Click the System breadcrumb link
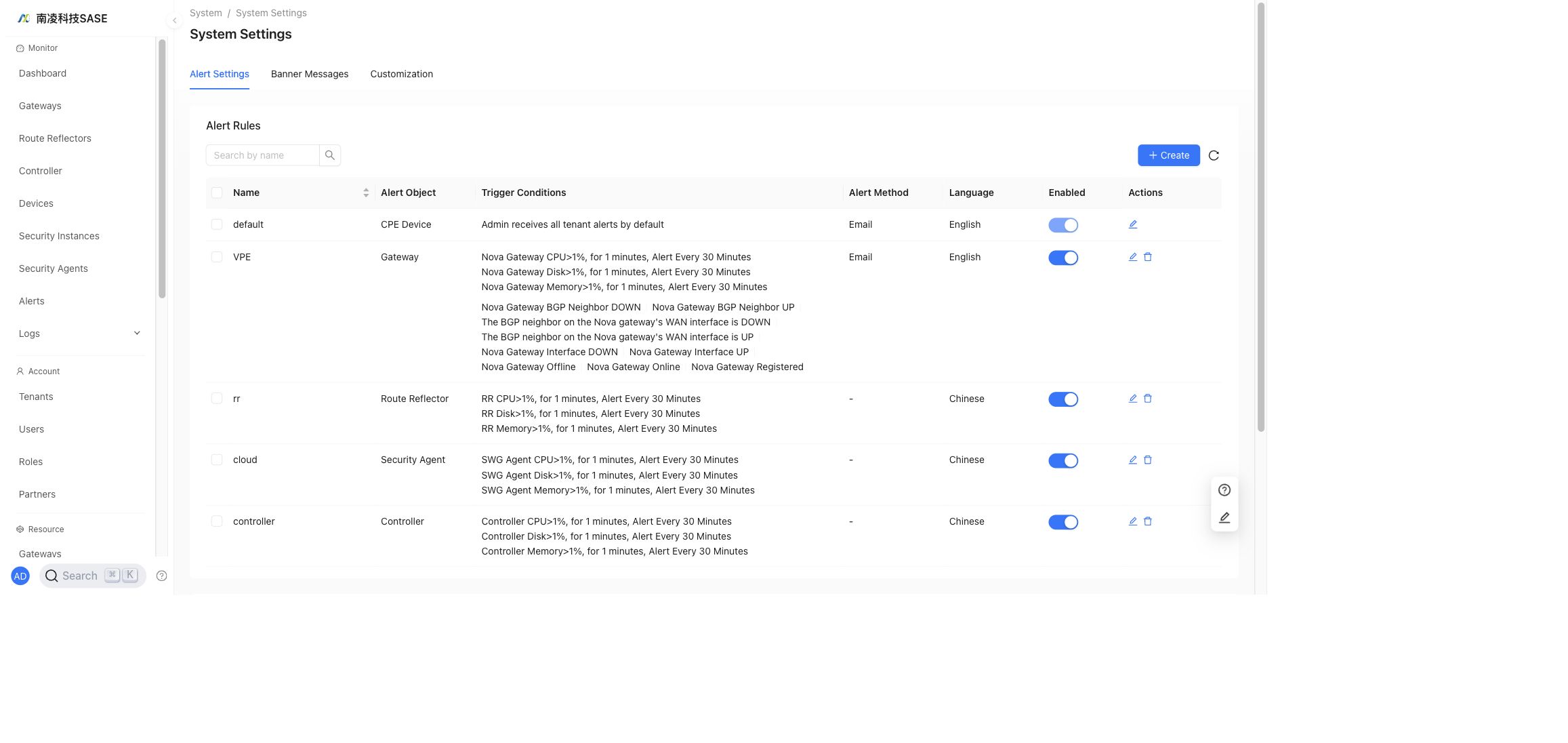This screenshot has height=743, width=1568. pyautogui.click(x=205, y=13)
